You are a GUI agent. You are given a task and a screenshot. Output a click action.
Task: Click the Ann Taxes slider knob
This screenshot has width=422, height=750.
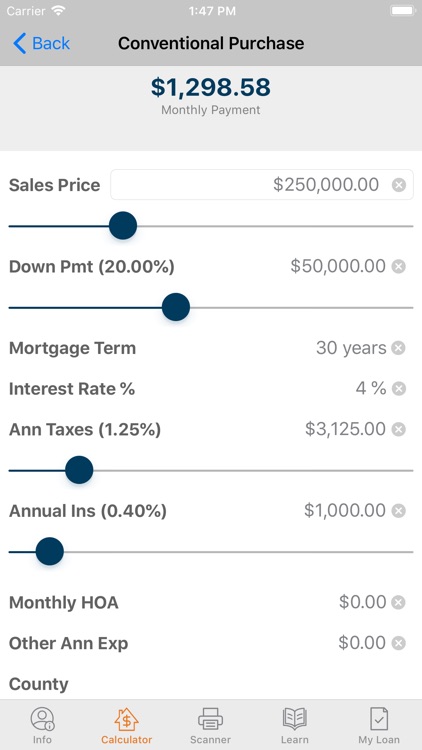pos(79,470)
